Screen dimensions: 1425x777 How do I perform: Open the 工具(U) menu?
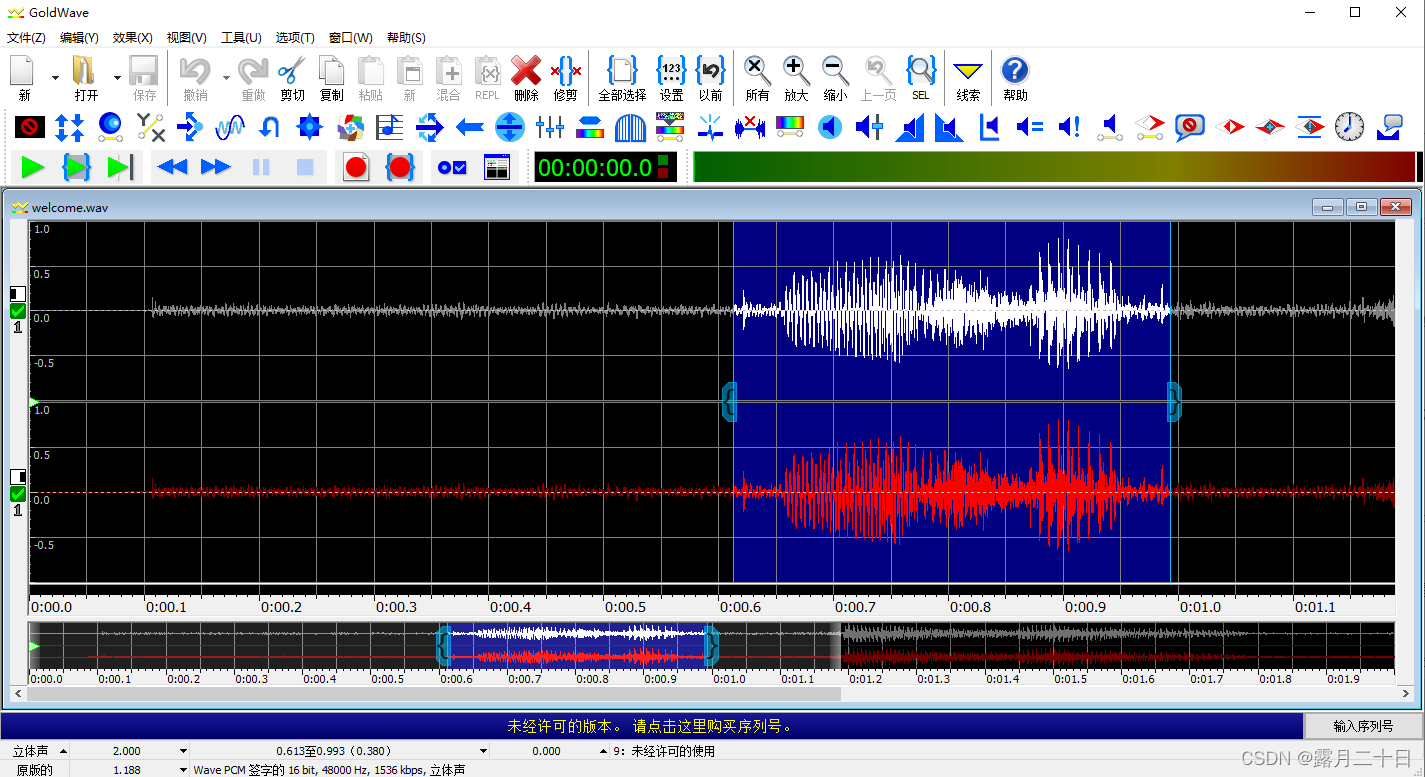(241, 37)
